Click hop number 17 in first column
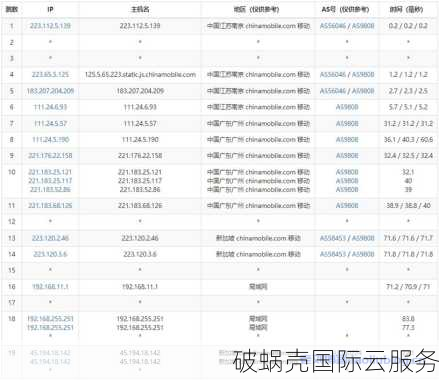Screen dimensions: 439x380 [x=12, y=302]
